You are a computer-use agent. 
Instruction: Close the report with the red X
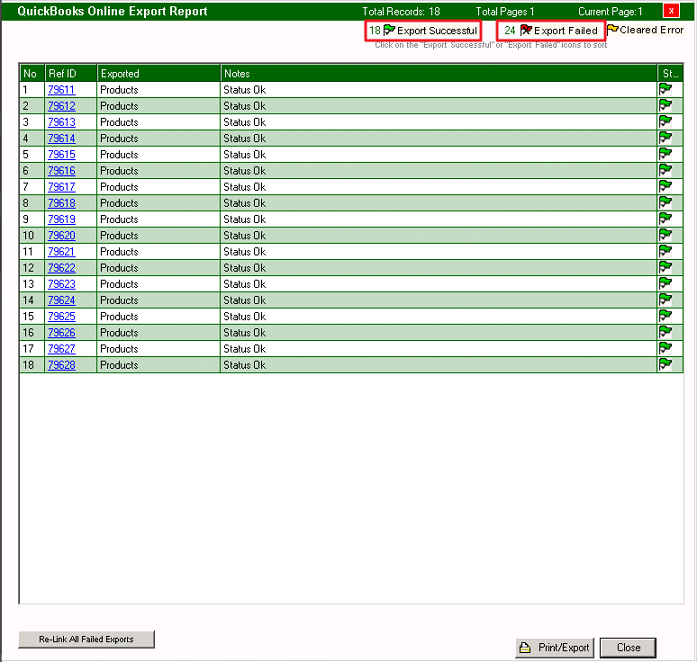pos(671,11)
